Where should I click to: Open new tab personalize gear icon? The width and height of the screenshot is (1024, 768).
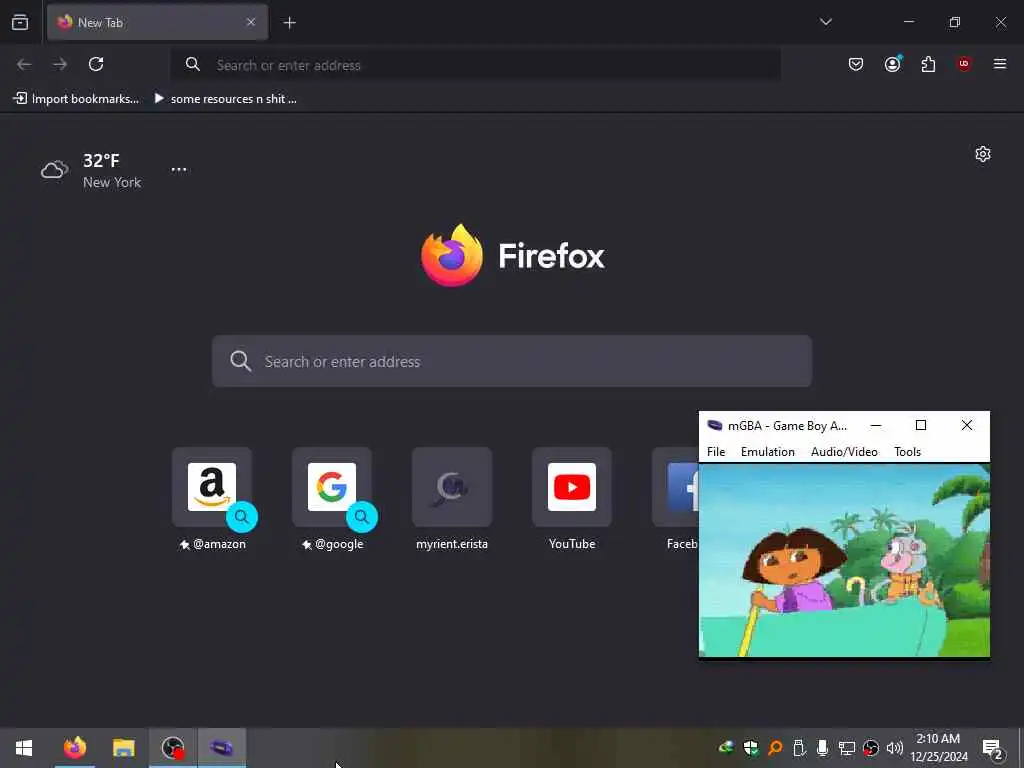983,154
